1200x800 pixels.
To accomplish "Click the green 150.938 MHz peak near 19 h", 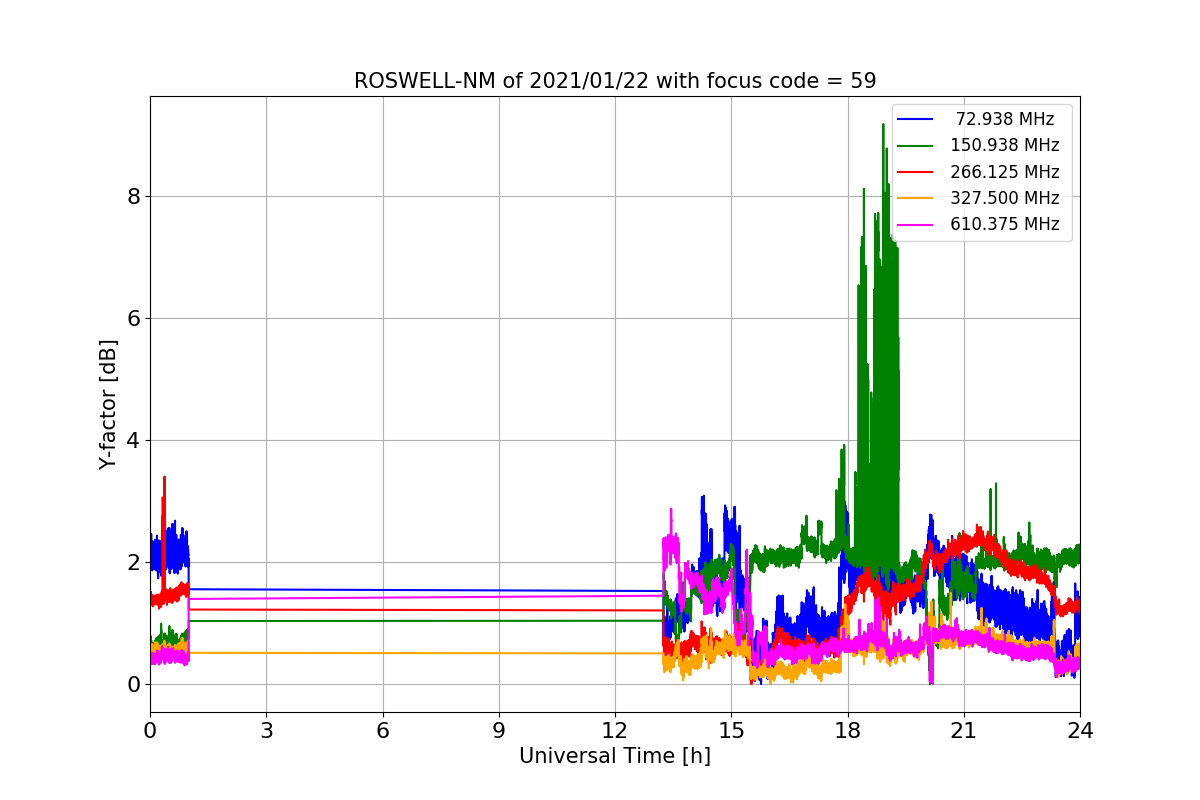I will 883,126.
